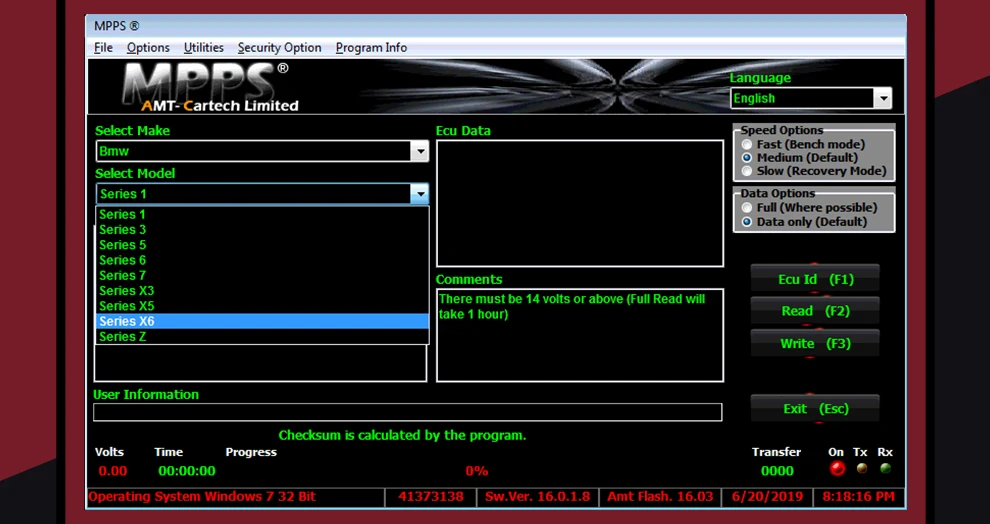Click the Transfer 0000 counter
Screen dimensions: 990x524
coord(777,471)
